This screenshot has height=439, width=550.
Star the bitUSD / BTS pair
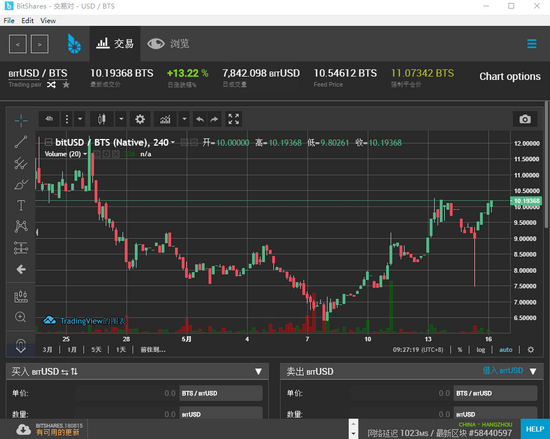[x=66, y=85]
